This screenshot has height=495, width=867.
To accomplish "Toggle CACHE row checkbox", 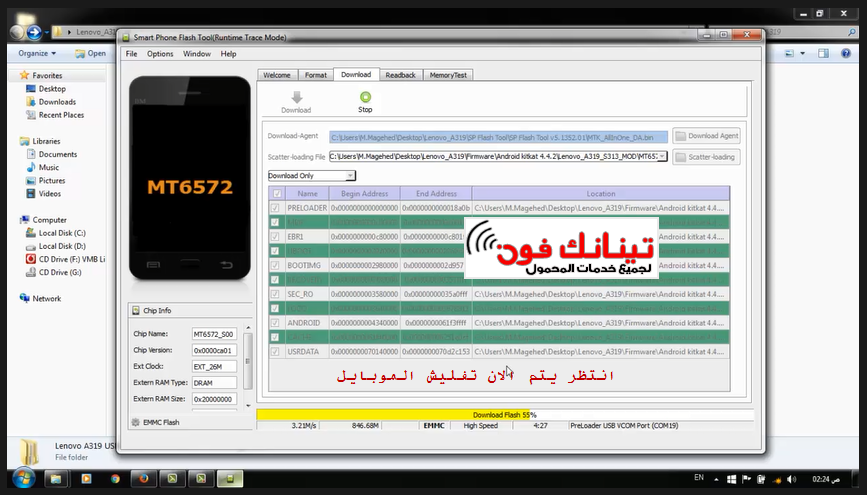I will point(275,337).
